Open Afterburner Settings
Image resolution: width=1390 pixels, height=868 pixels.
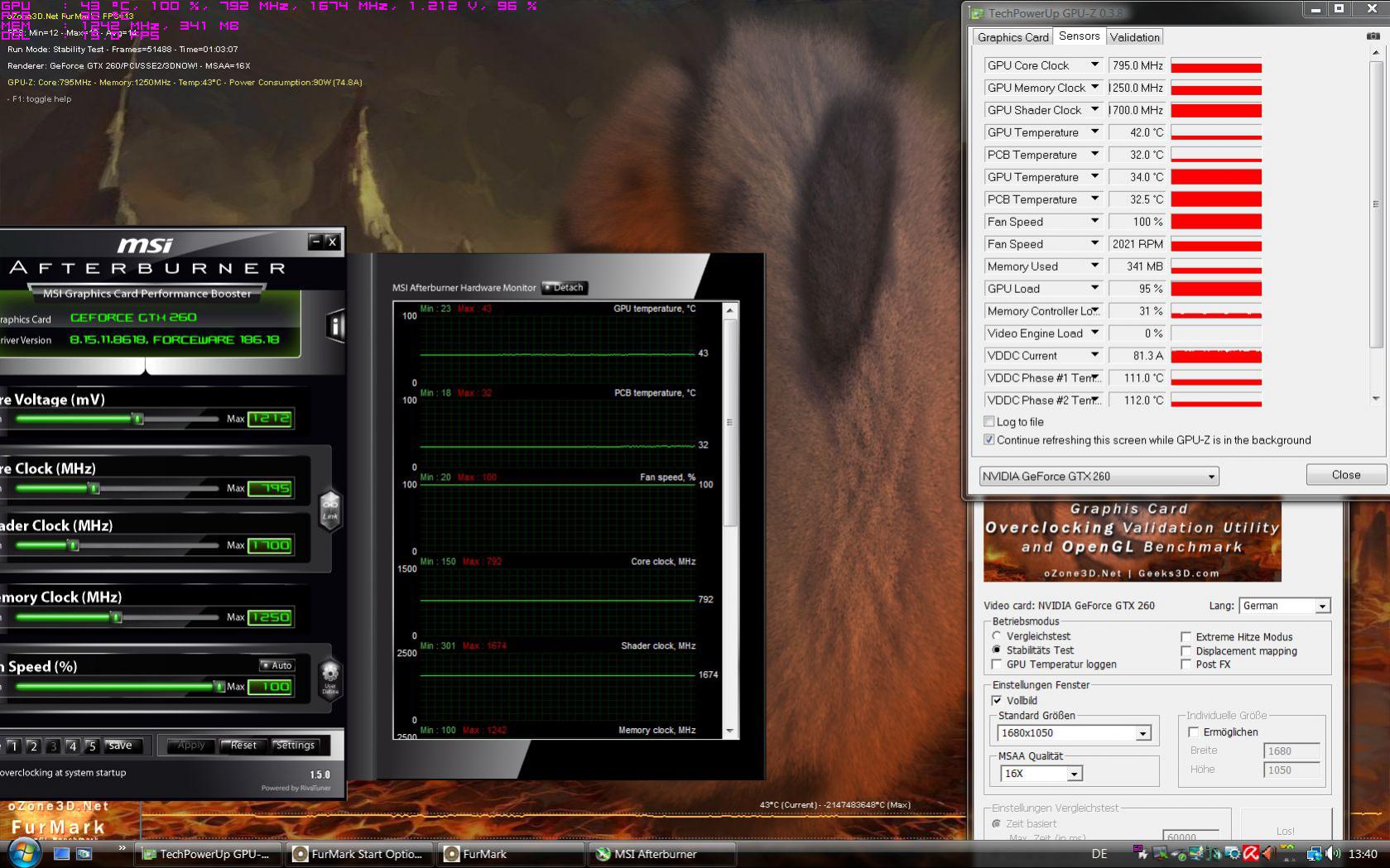(295, 746)
